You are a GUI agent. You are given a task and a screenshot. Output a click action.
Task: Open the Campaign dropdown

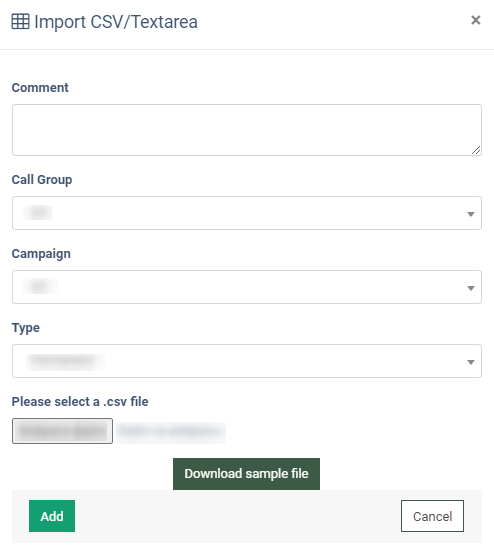tap(247, 287)
